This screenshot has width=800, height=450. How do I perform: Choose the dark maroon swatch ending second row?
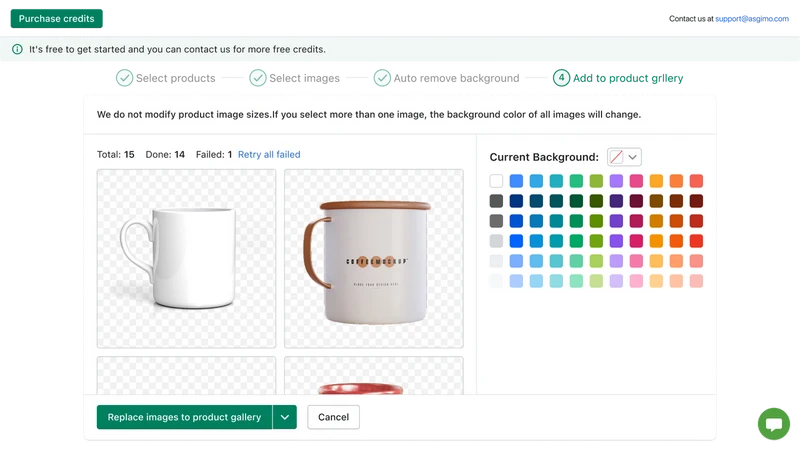pos(696,201)
